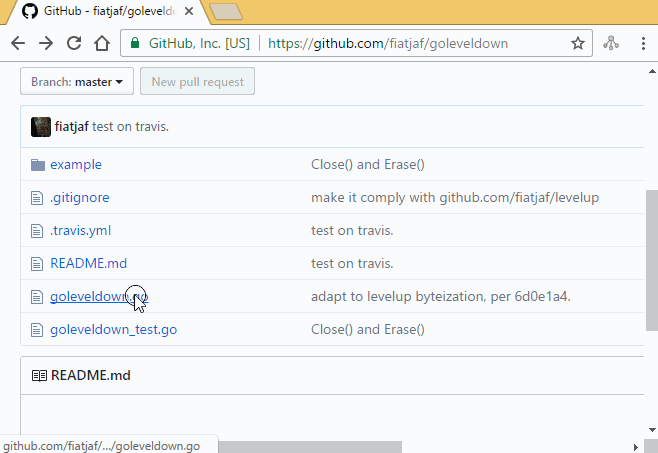Open goleveldown_test.go's 'Close() and Erase()' commit message
Screen dimensions: 658x453
[368, 330]
